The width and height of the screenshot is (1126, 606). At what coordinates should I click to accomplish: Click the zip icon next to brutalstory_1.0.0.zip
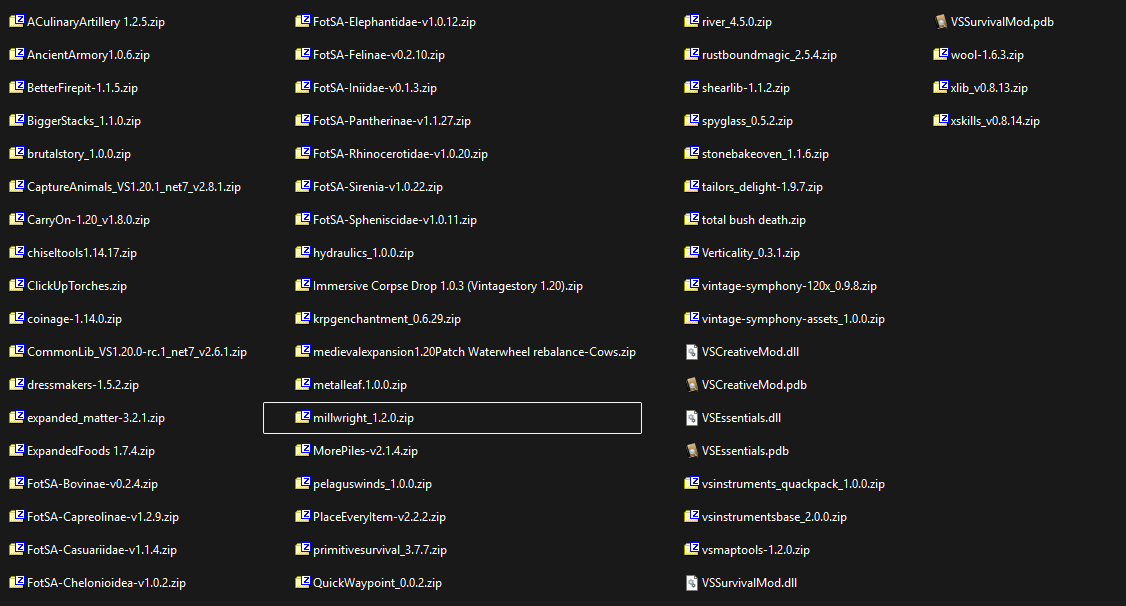[x=17, y=154]
